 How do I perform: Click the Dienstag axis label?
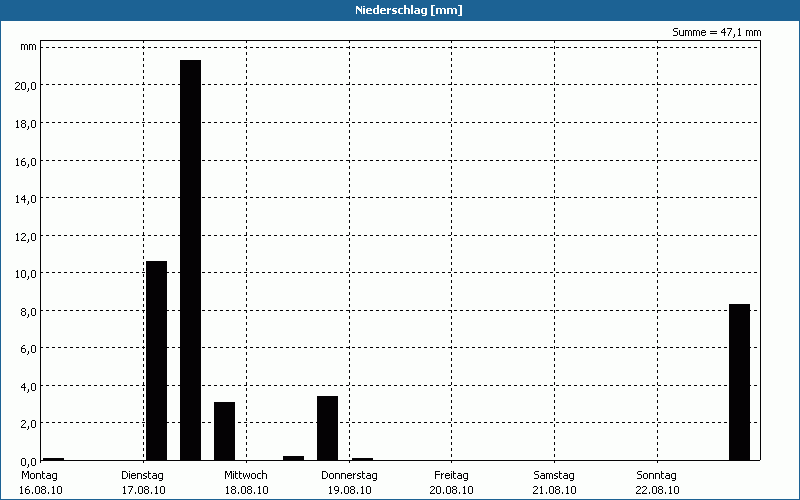[x=142, y=476]
